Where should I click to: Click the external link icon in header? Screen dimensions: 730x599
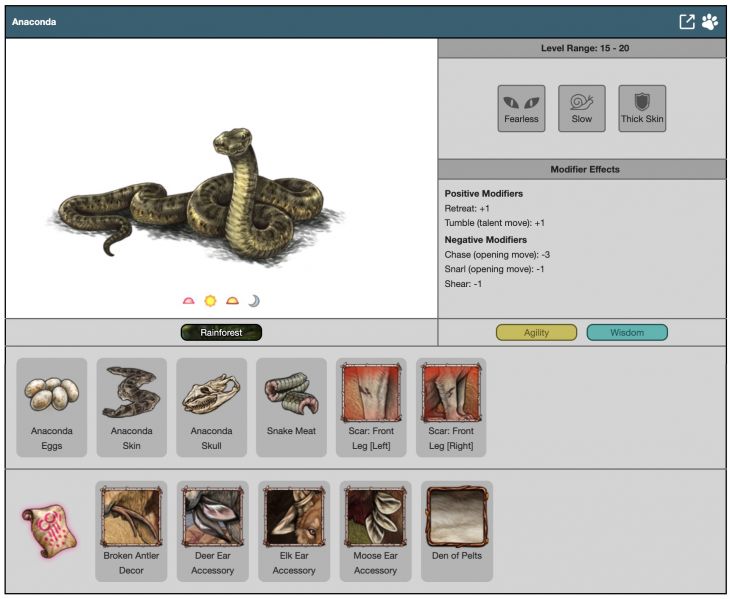click(x=687, y=22)
